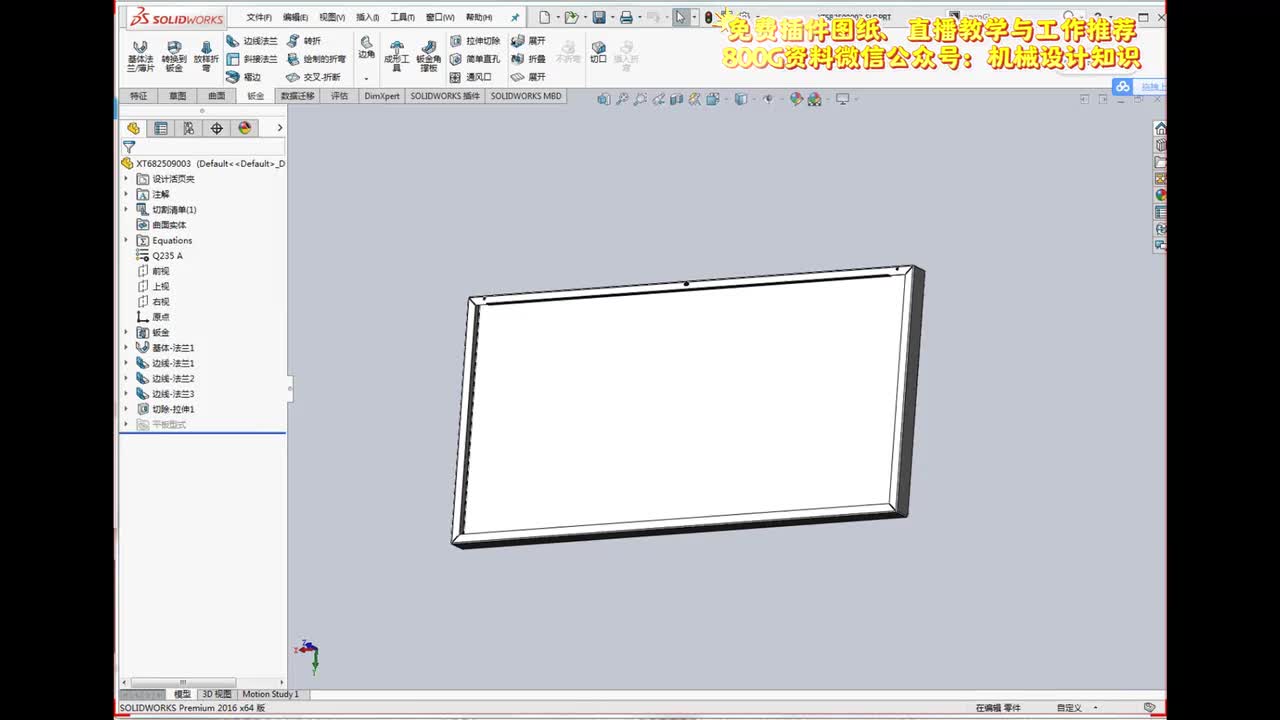
Task: Select the Convert to Sheet Metal (转换到钣金) tool
Action: pyautogui.click(x=174, y=56)
